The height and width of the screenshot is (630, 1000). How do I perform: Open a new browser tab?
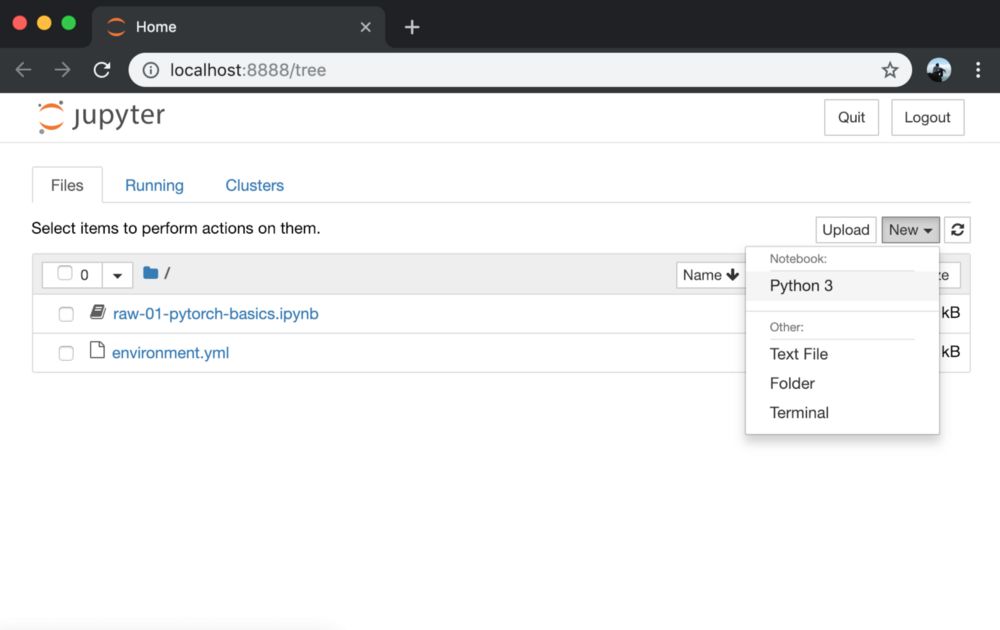(x=411, y=27)
